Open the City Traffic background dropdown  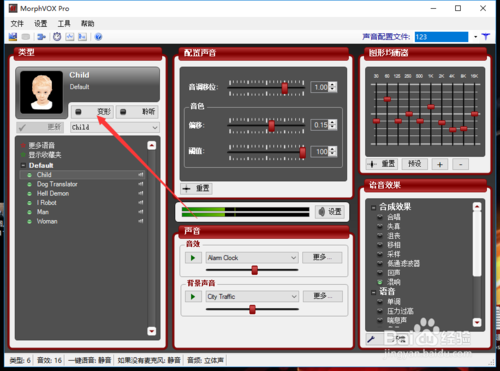(252, 297)
